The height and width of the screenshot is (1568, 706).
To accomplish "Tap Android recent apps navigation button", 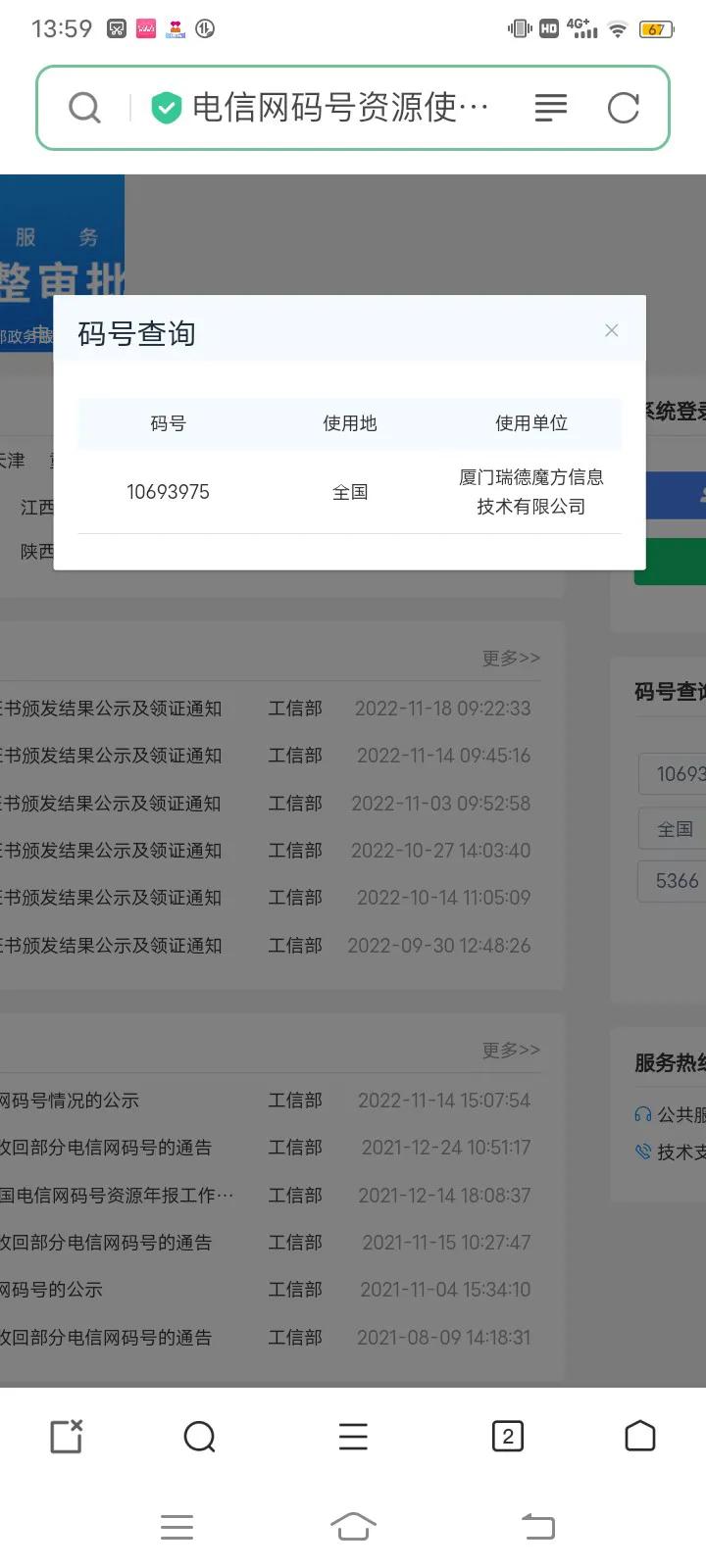I will (x=176, y=1527).
